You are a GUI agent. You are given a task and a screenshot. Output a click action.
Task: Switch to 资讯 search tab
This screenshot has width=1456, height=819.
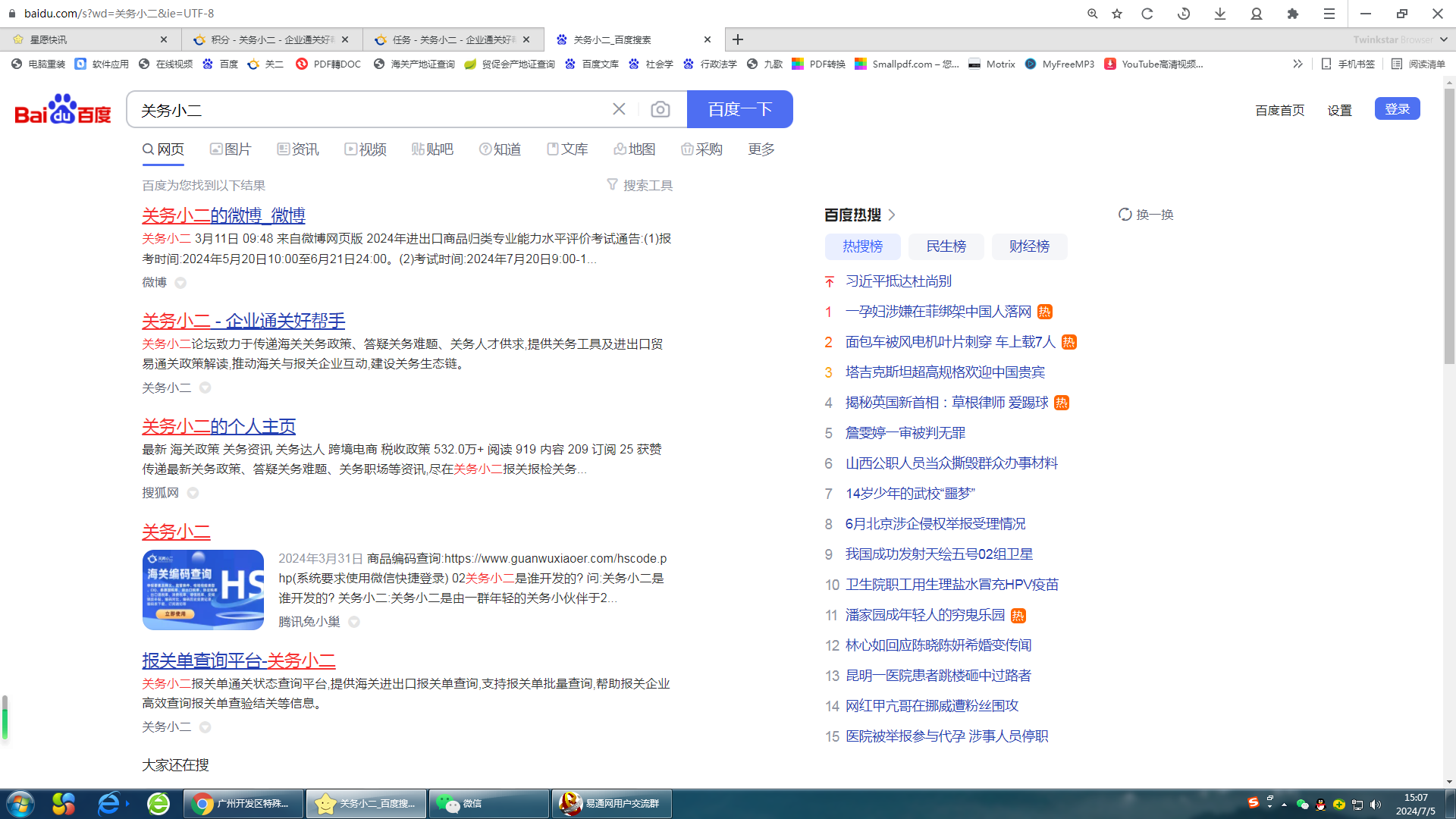298,149
